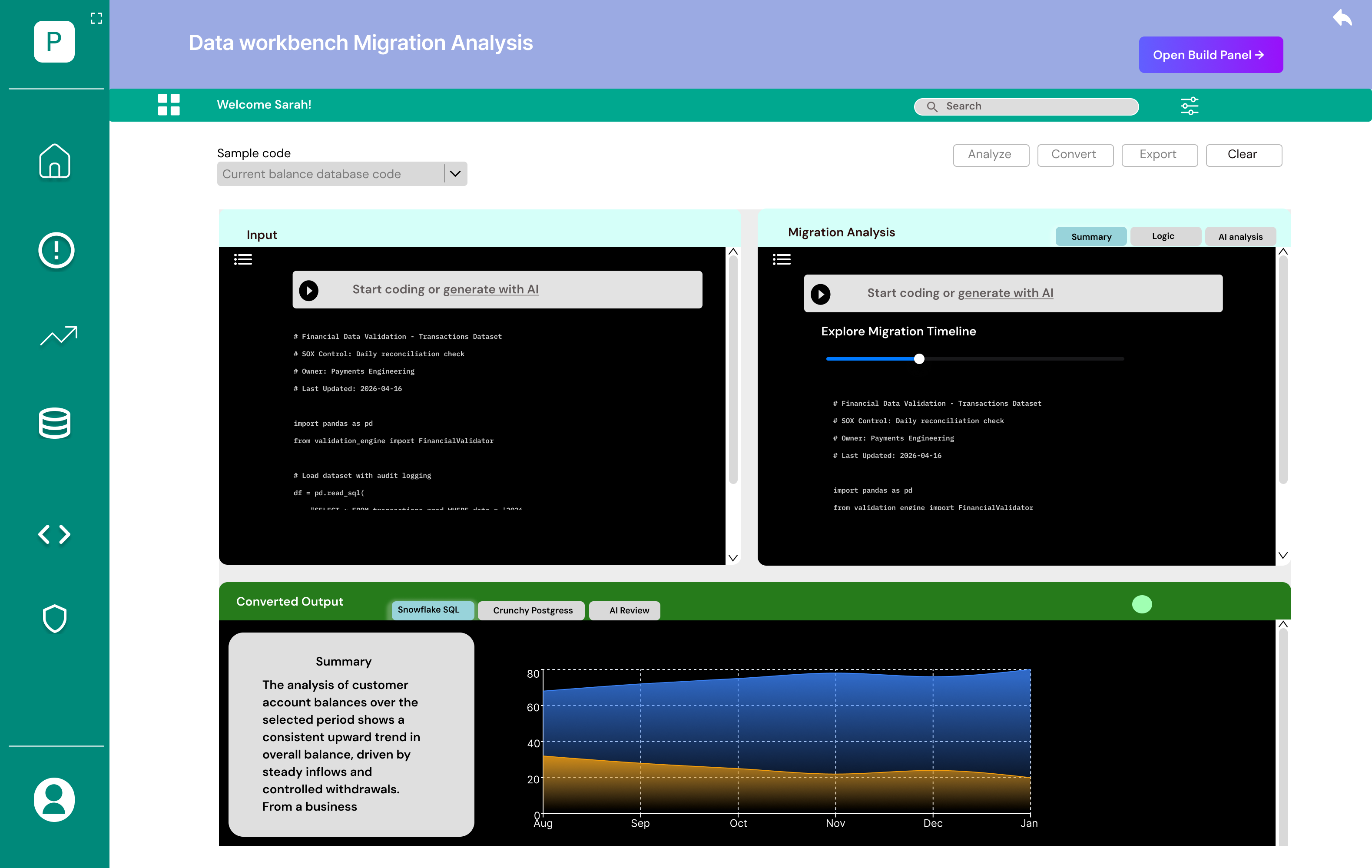Click the Migration Analysis vertical scrollbar
The image size is (1372, 868).
pos(1283,371)
